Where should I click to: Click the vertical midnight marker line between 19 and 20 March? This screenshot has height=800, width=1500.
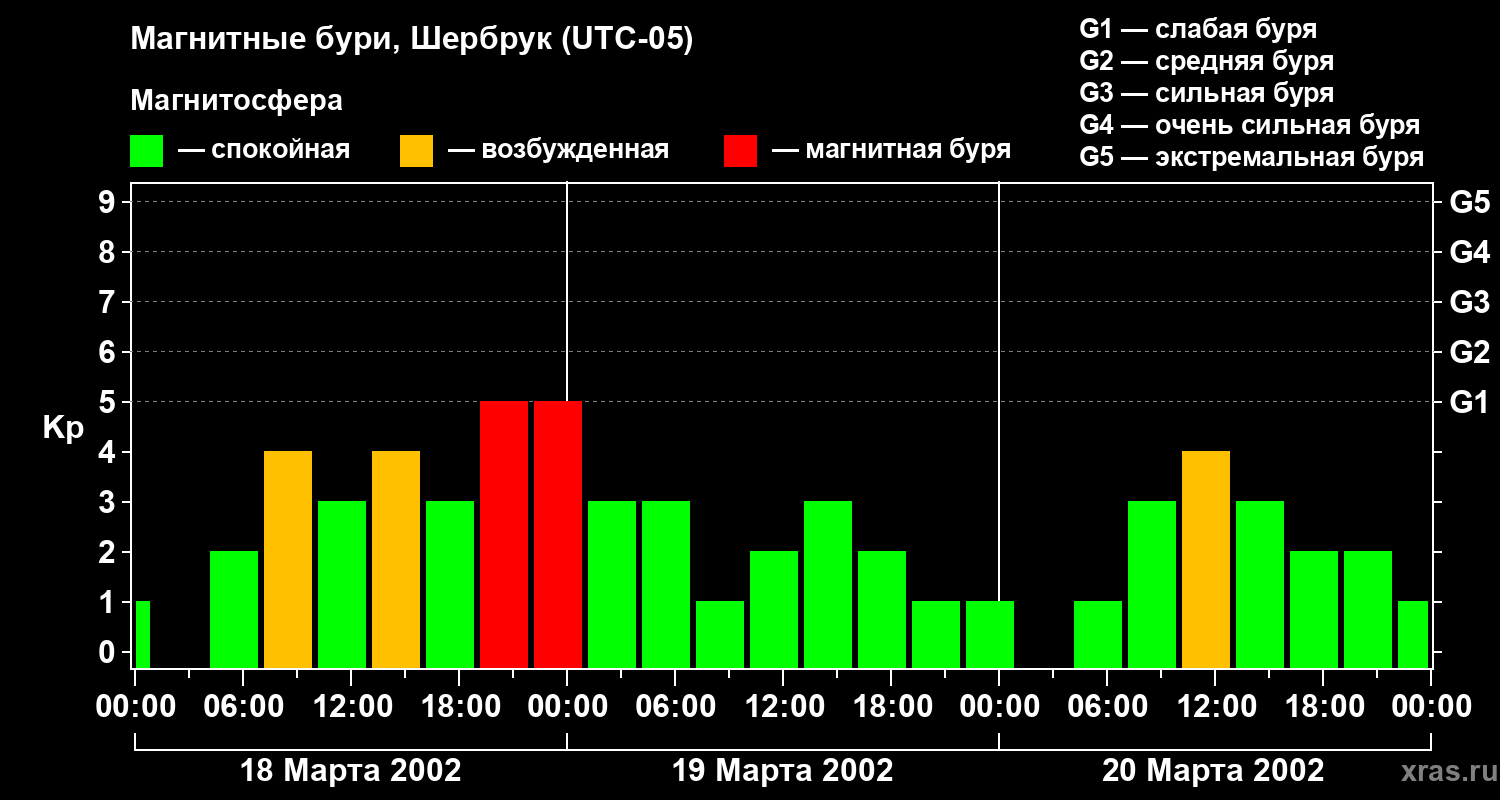[x=999, y=390]
